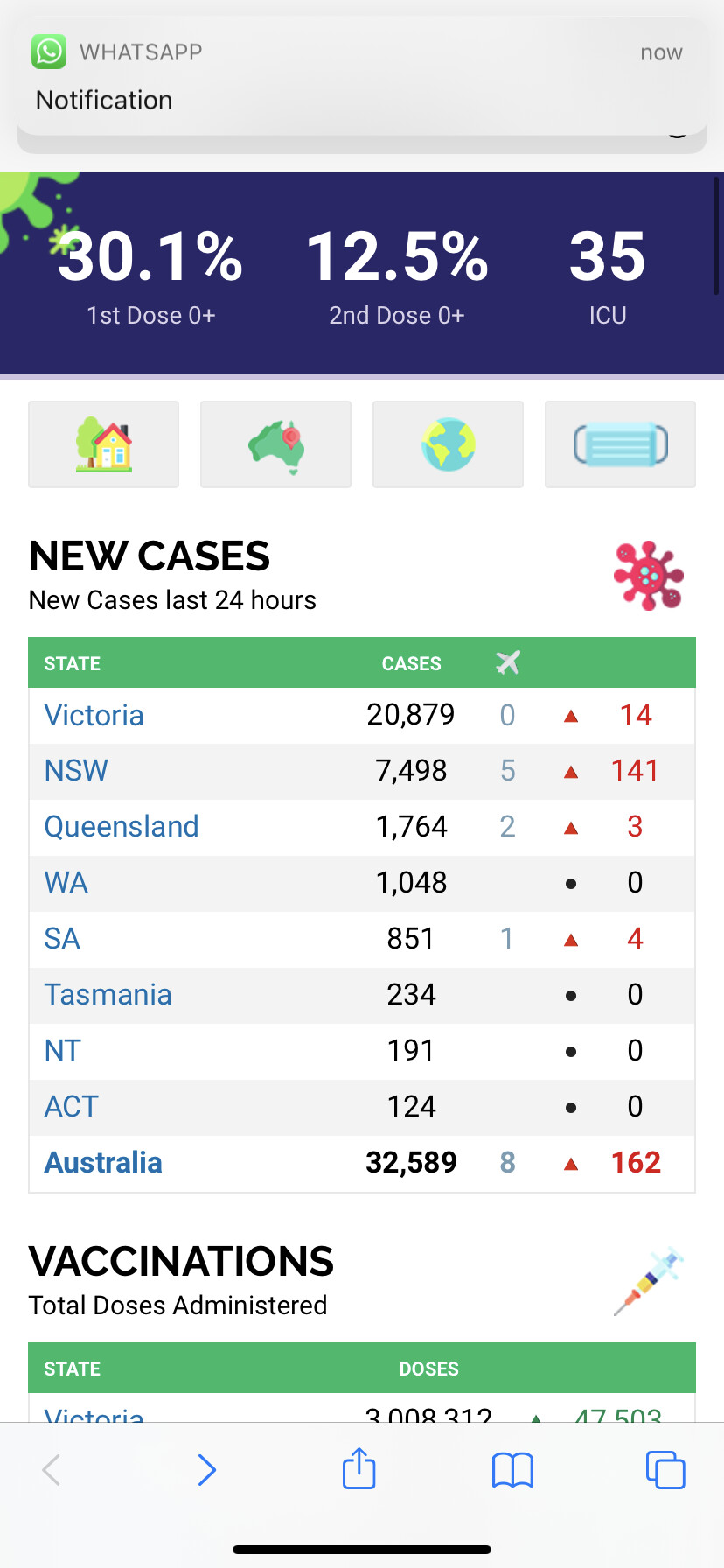The image size is (724, 1568).
Task: Select the bold Australia total link
Action: click(x=103, y=1162)
